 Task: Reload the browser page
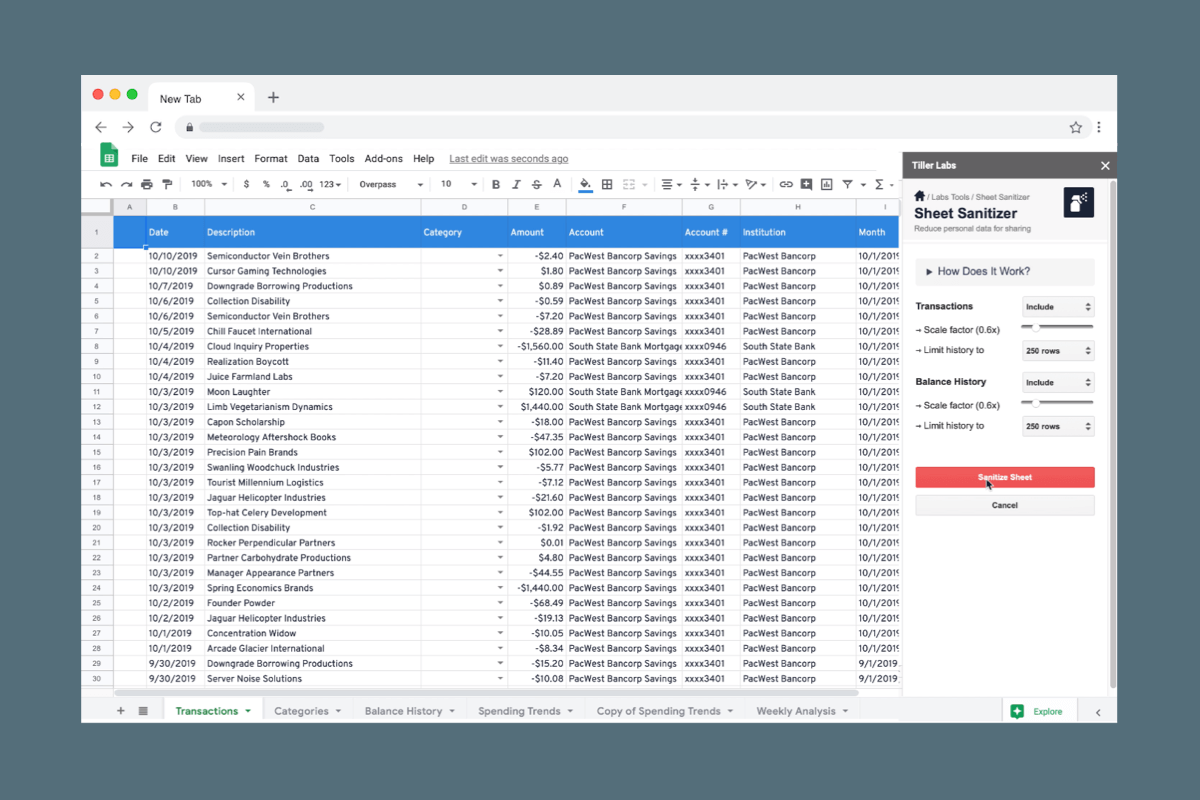(x=155, y=127)
